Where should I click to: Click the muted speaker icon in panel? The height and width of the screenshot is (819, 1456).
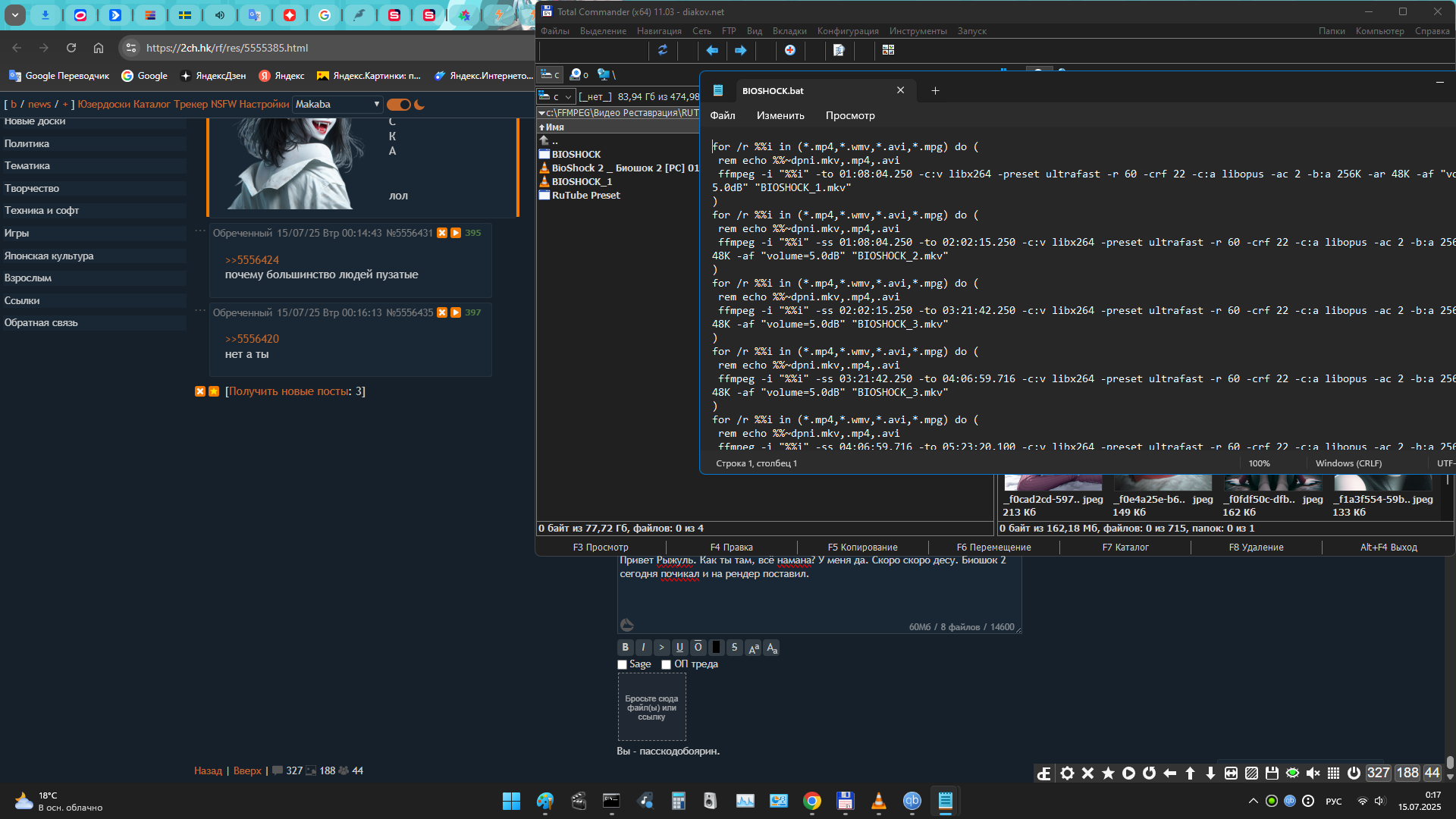tap(1313, 773)
